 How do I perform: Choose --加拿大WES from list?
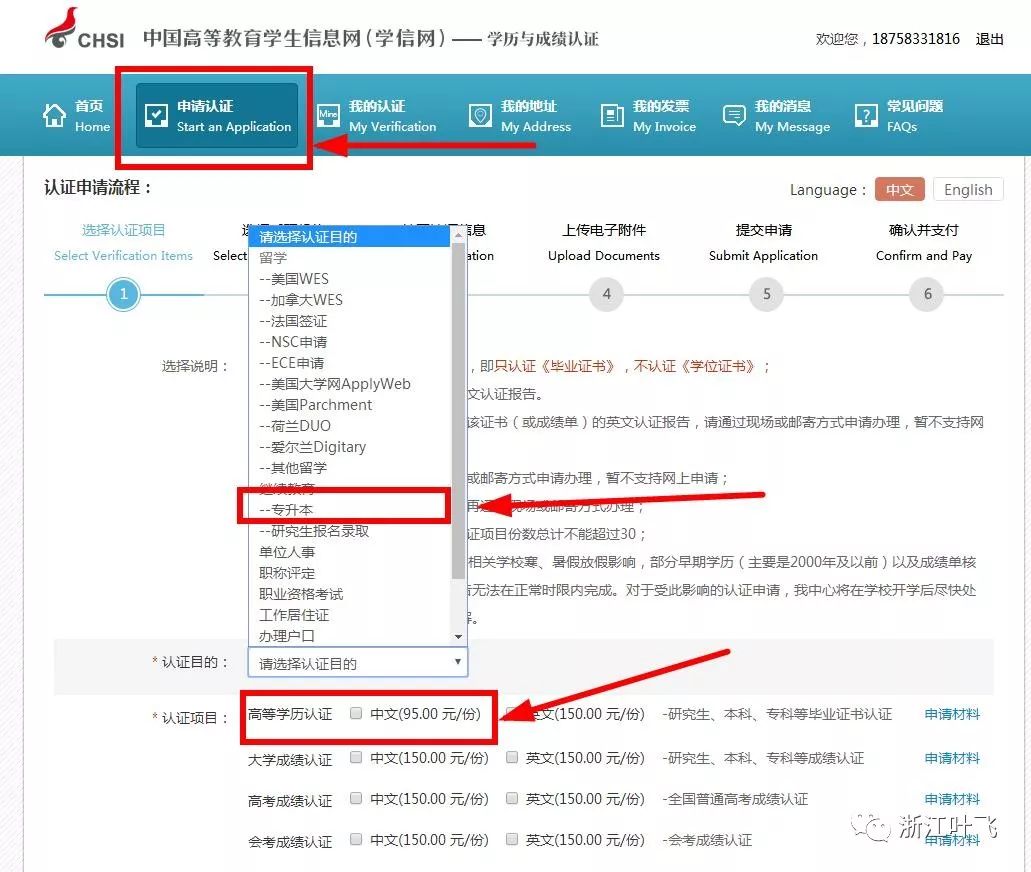coord(350,300)
